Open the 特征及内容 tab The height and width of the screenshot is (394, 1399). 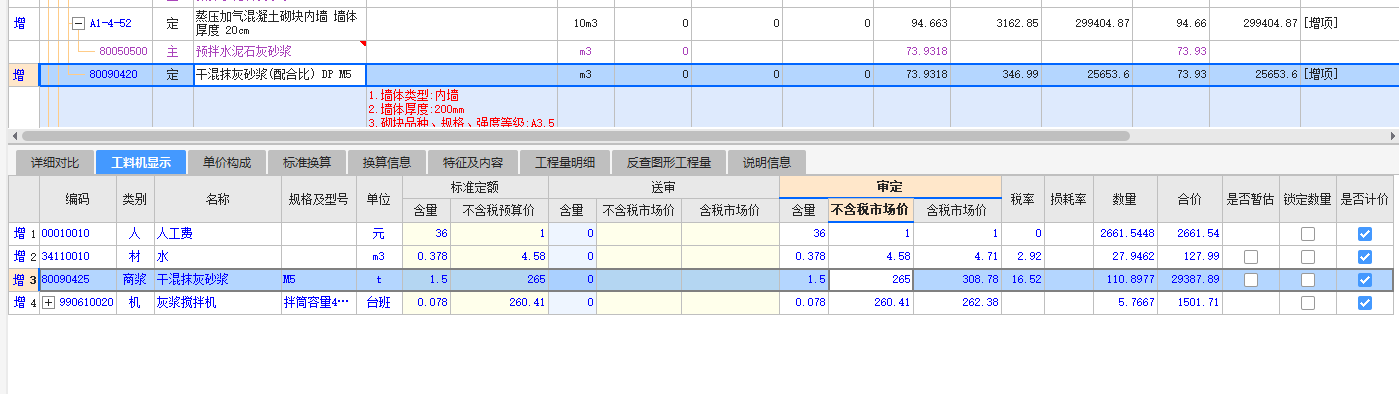pyautogui.click(x=472, y=162)
